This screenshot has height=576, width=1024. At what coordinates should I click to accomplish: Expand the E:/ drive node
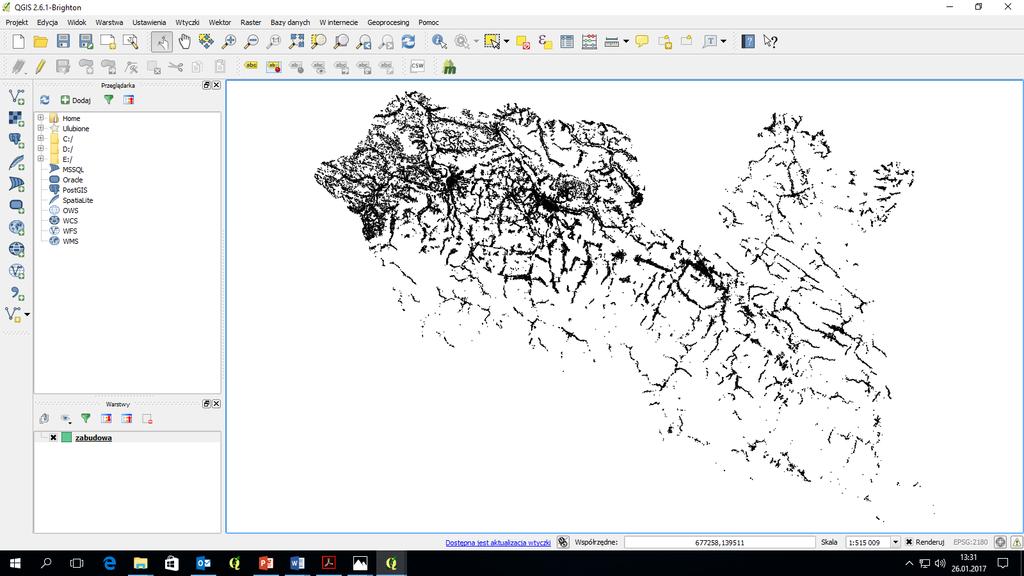coord(40,159)
